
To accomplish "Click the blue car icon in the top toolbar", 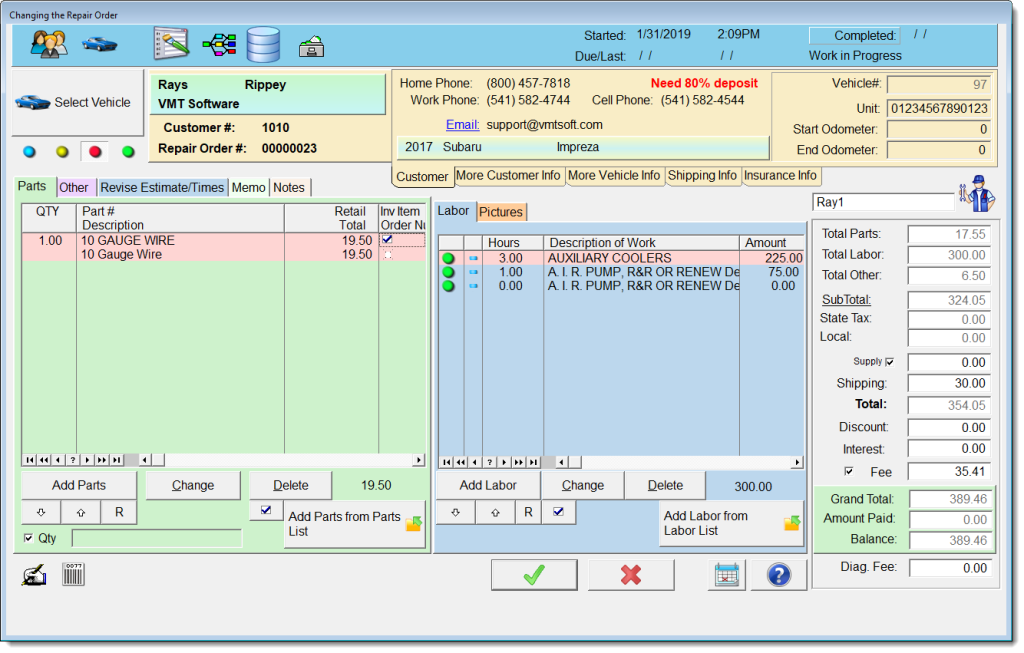I will coord(99,44).
